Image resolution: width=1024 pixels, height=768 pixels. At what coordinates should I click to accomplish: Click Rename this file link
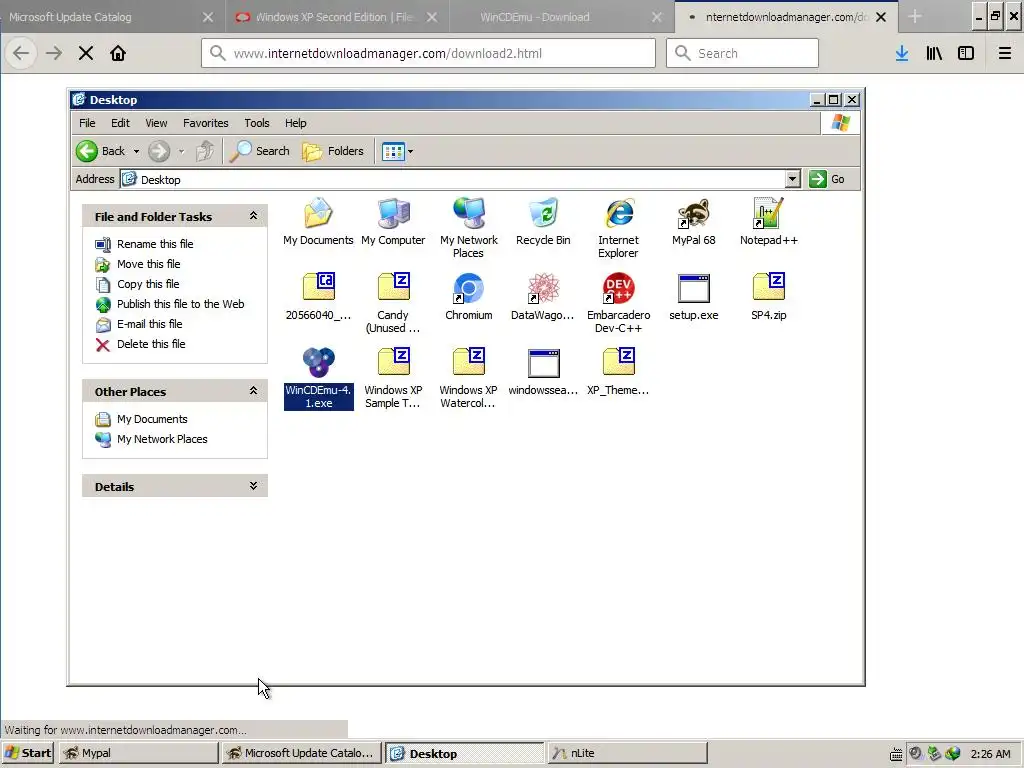(155, 244)
